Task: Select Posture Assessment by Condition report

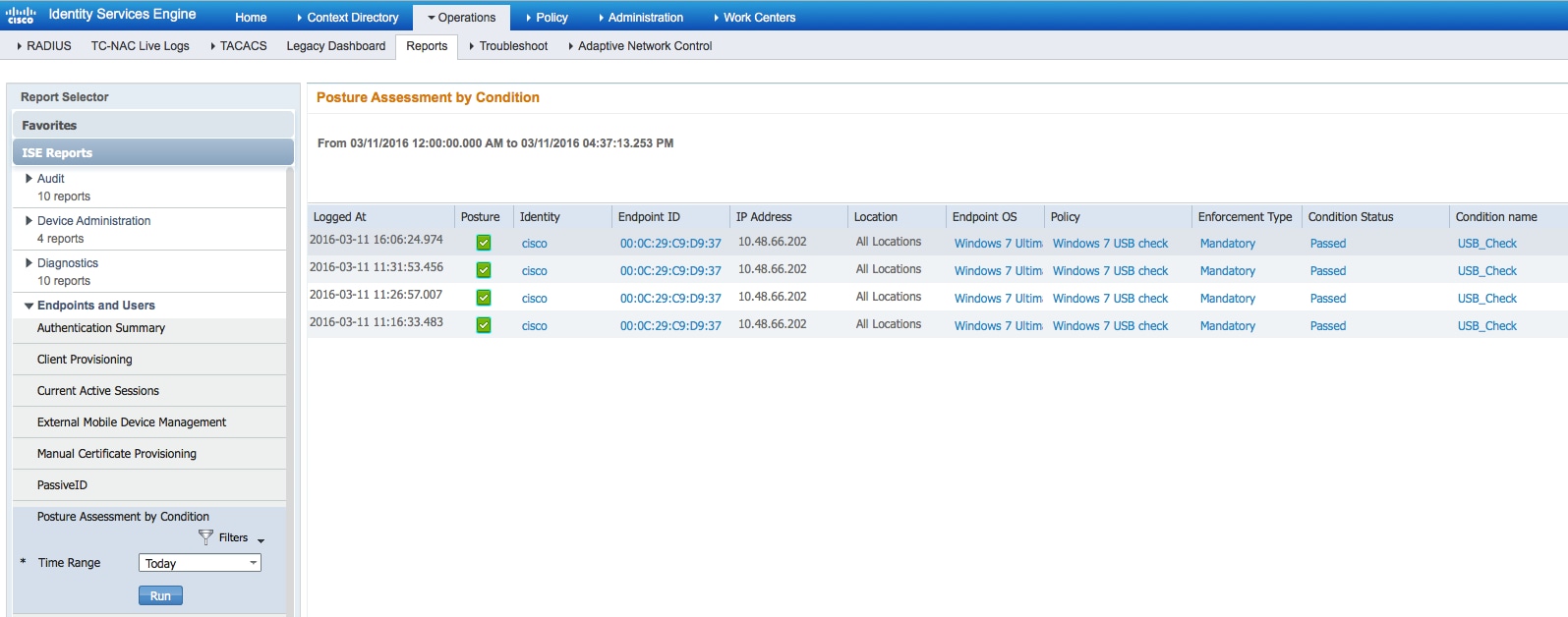Action: tap(123, 517)
